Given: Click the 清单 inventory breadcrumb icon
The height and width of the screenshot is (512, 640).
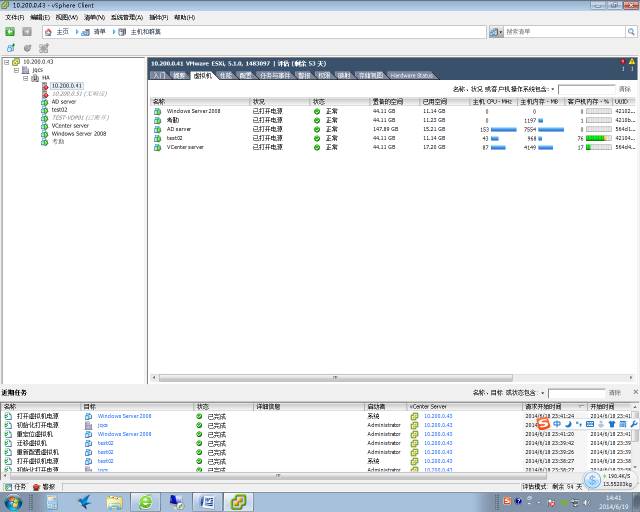Looking at the screenshot, I should [85, 32].
